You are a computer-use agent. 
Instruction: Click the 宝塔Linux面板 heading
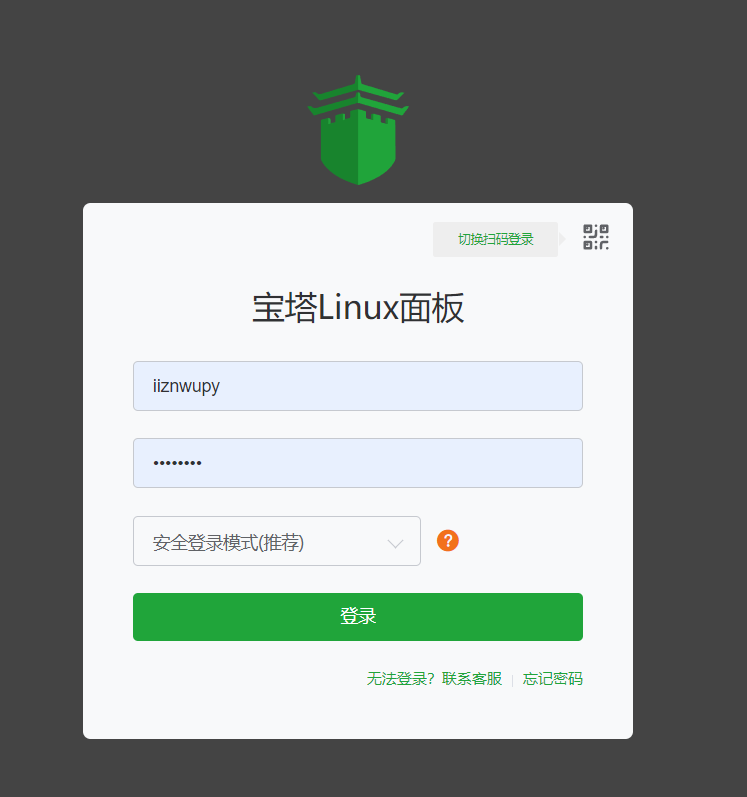[x=358, y=308]
